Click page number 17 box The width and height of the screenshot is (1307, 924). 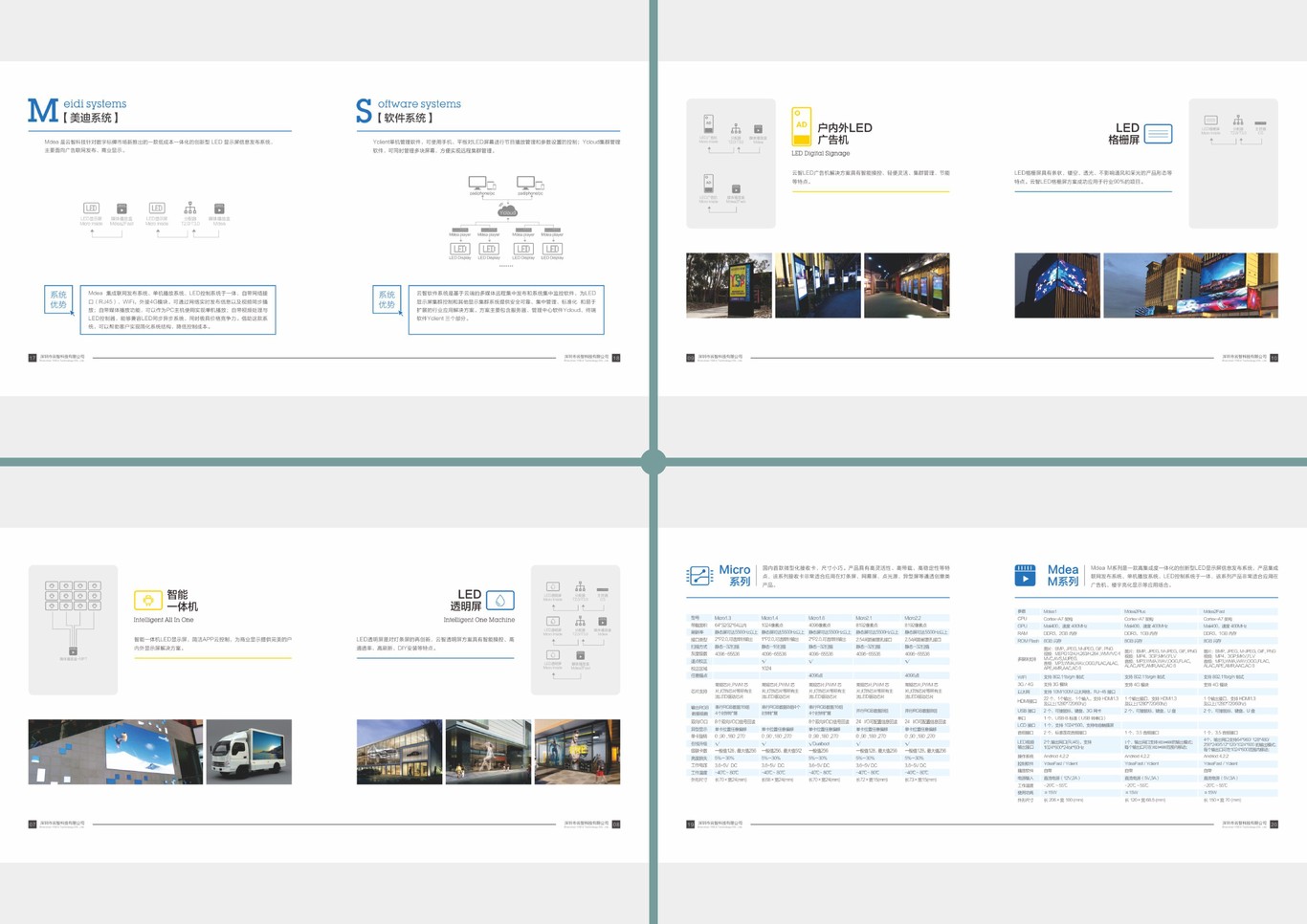pos(33,358)
